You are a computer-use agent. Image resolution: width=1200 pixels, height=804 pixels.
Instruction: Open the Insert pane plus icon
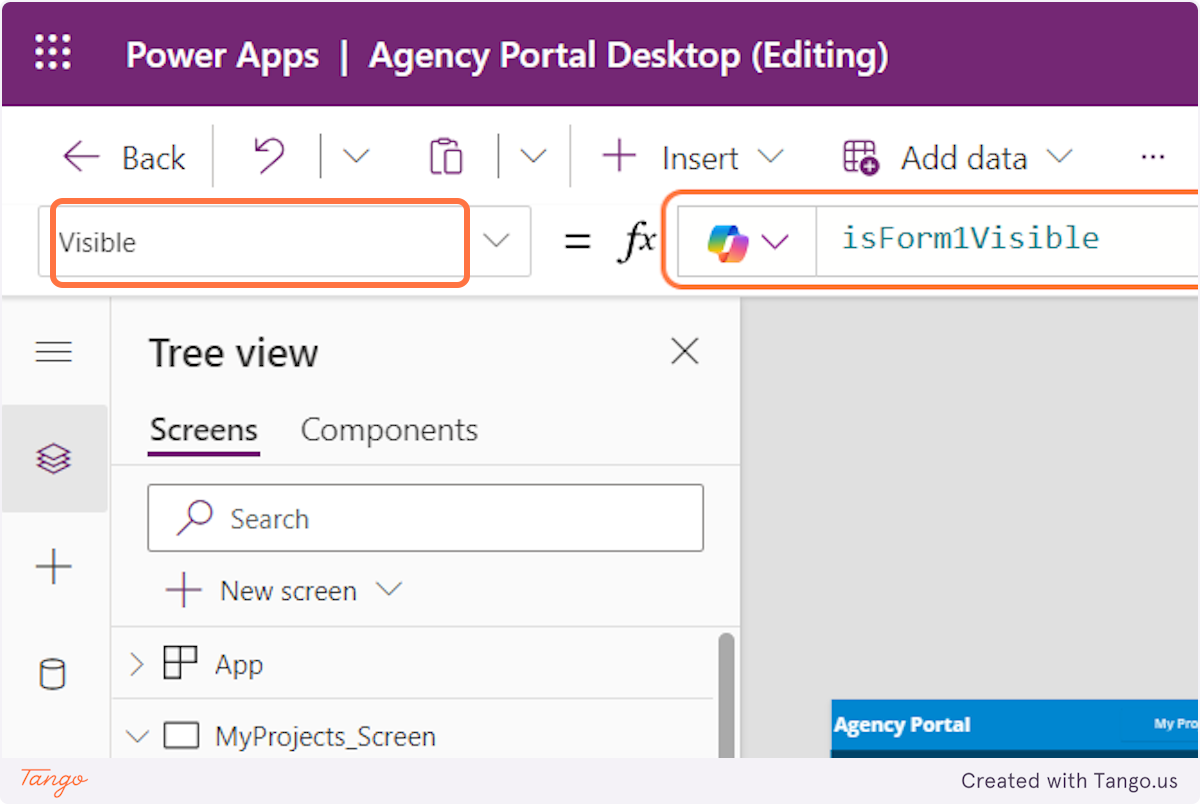pyautogui.click(x=54, y=567)
